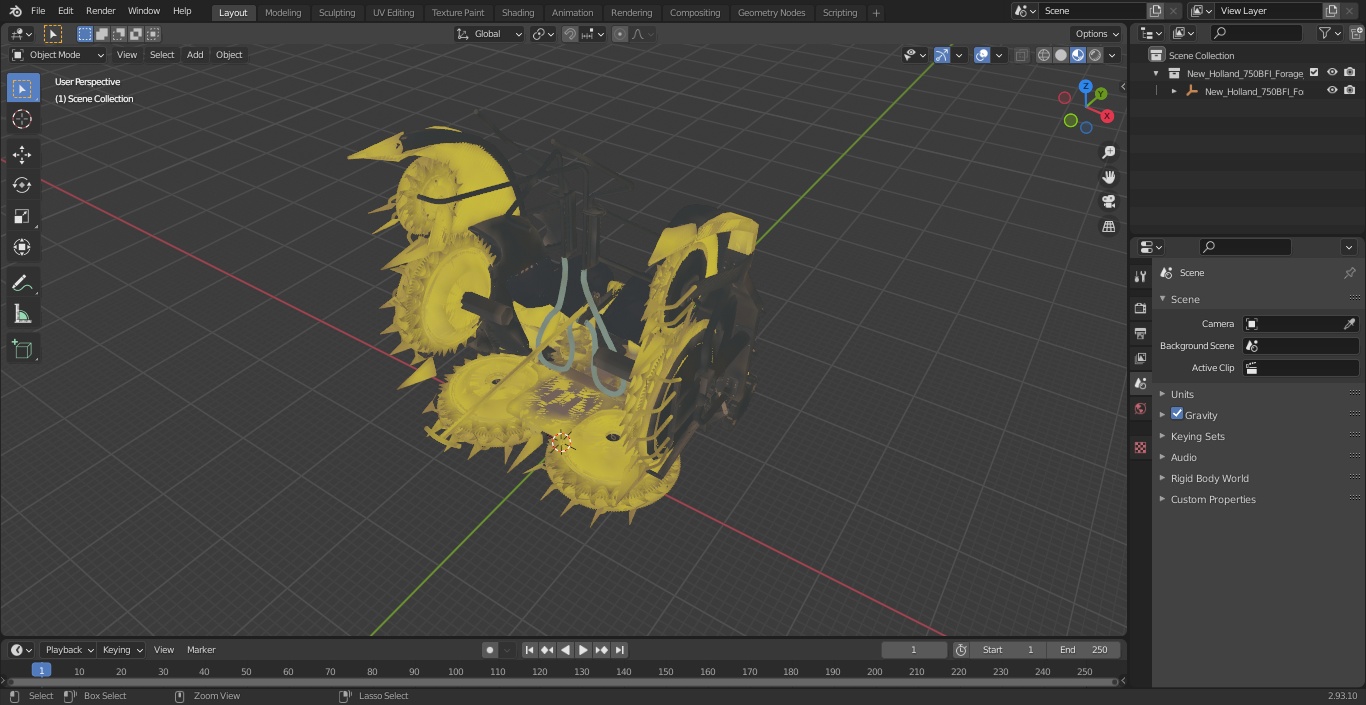Switch to wireframe viewport shading
The image size is (1366, 705).
(1044, 55)
